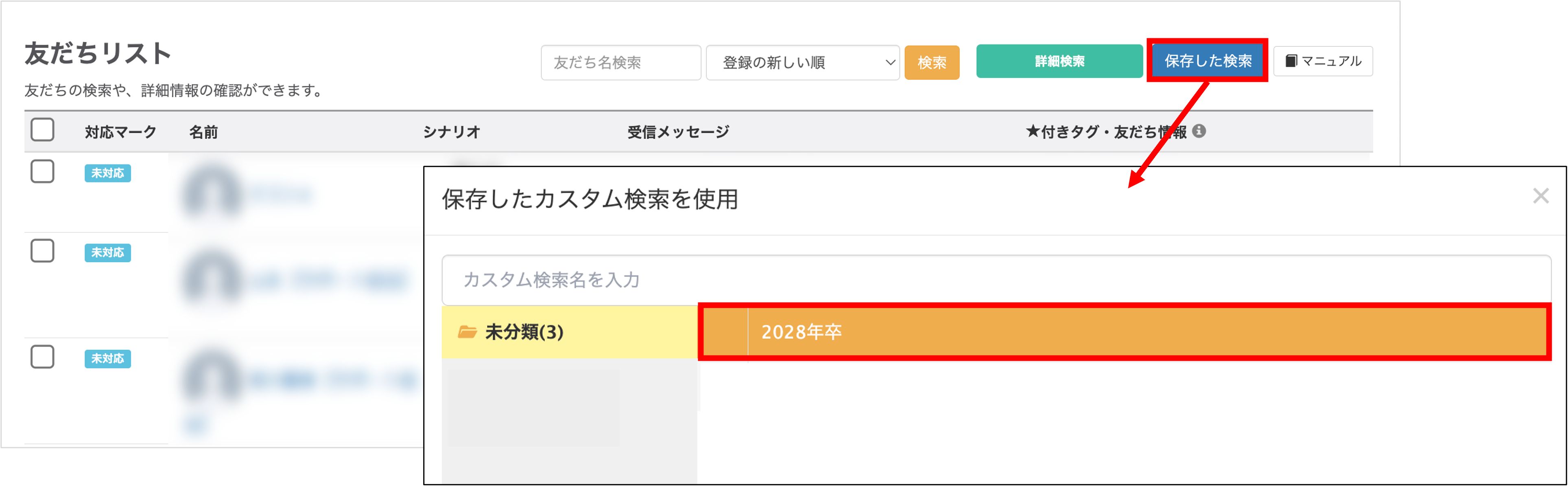This screenshot has width=1568, height=487.
Task: Click the orange 検索 button
Action: (931, 62)
